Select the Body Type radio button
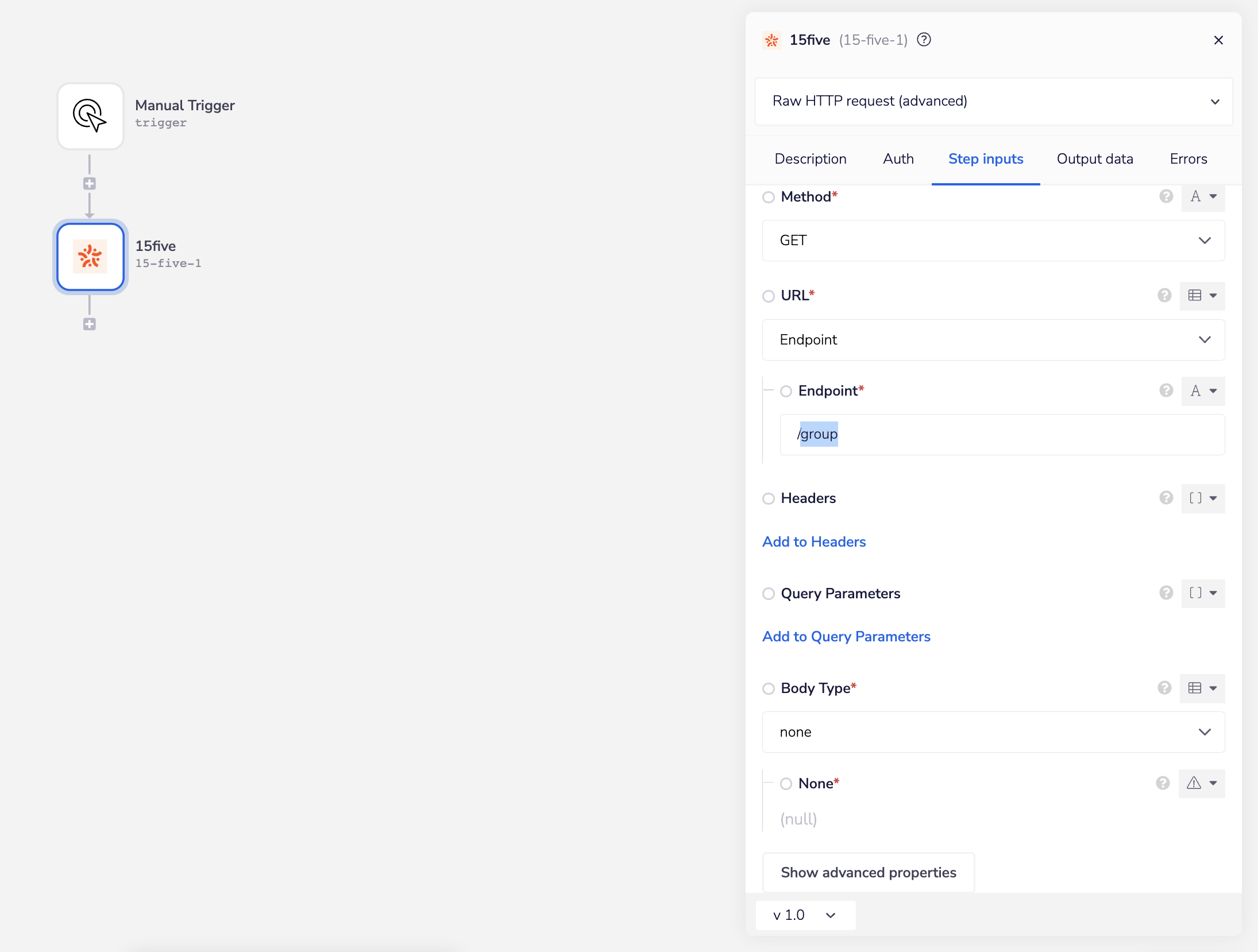Image resolution: width=1258 pixels, height=952 pixels. (769, 688)
